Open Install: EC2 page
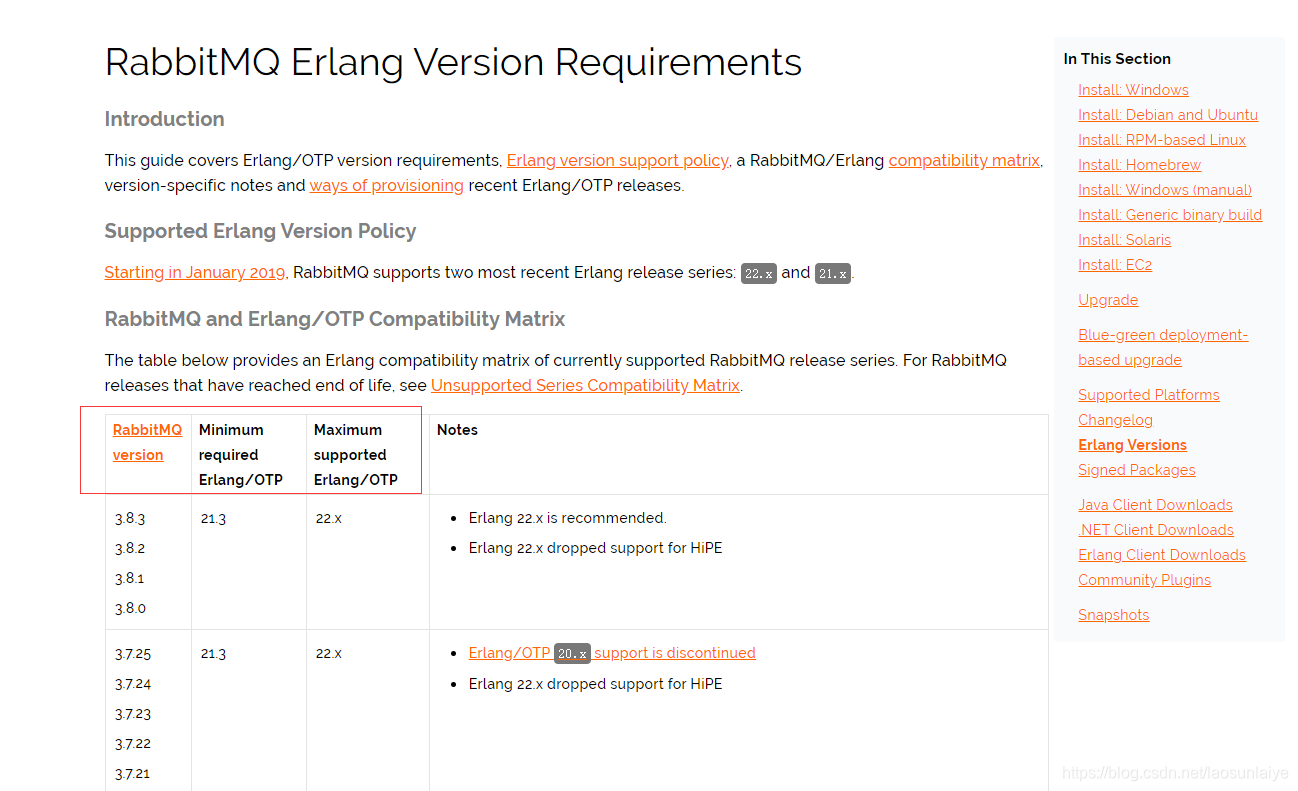This screenshot has width=1298, height=791. [x=1115, y=265]
